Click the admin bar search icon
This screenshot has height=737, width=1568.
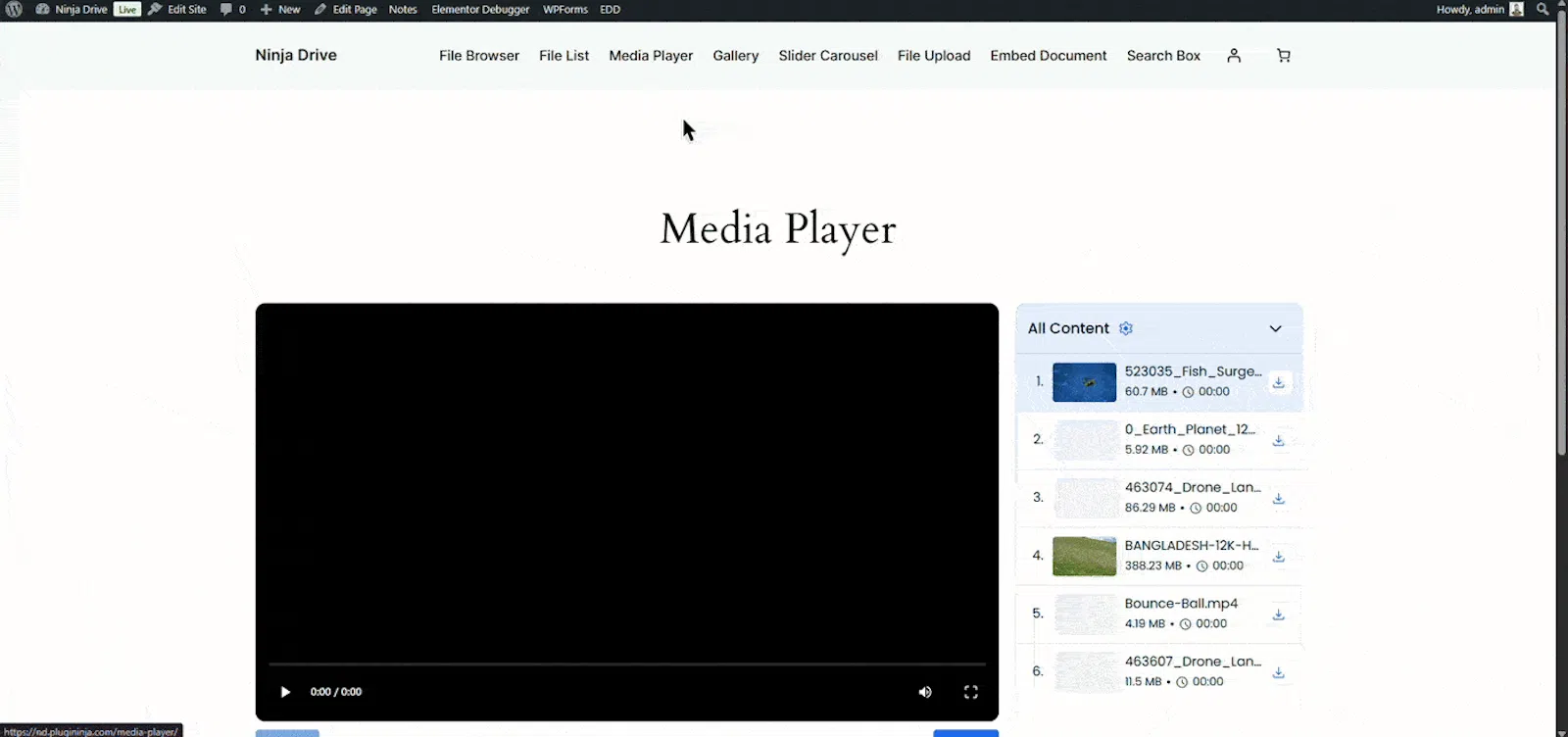coord(1543,10)
